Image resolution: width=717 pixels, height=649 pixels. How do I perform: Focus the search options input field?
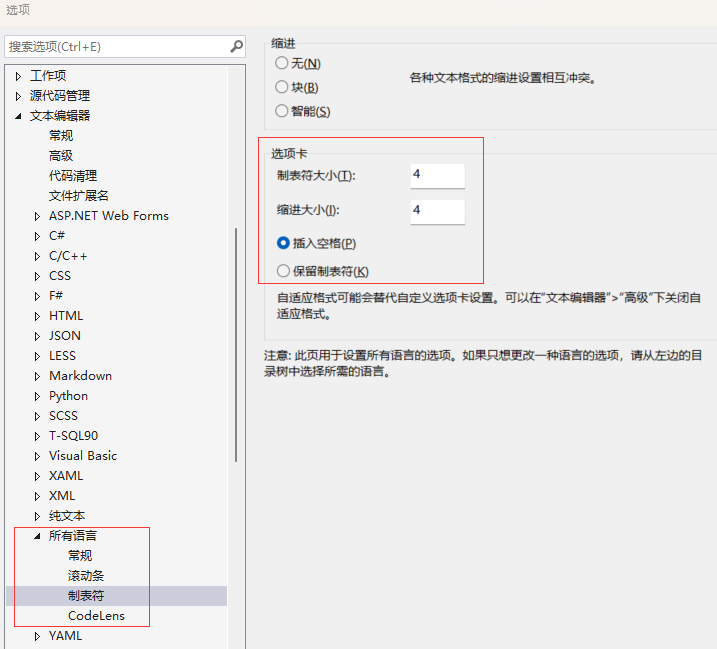tap(124, 47)
